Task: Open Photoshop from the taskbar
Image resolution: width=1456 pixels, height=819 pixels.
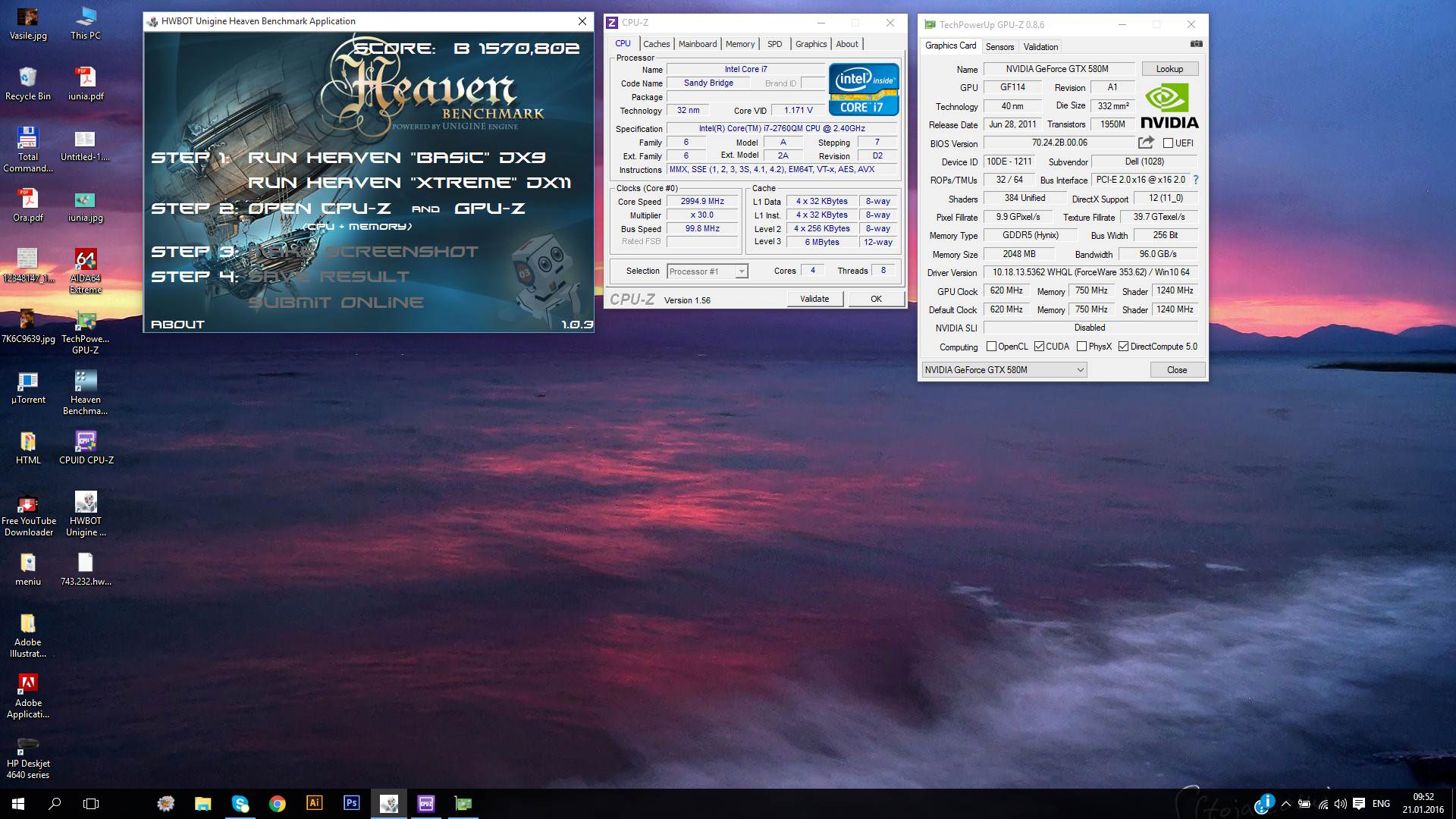Action: pos(351,804)
